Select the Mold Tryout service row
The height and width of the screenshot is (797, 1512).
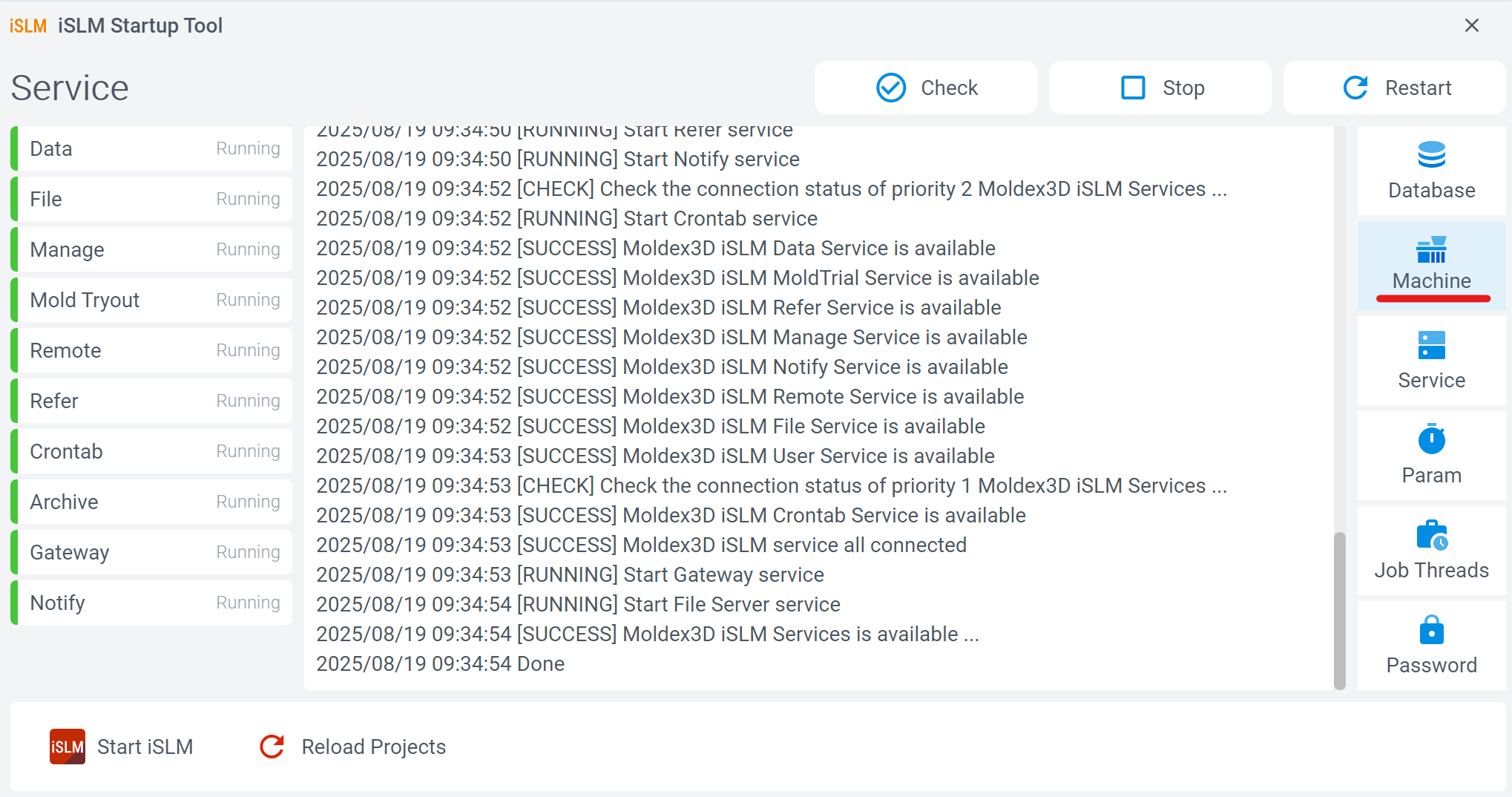[x=151, y=300]
